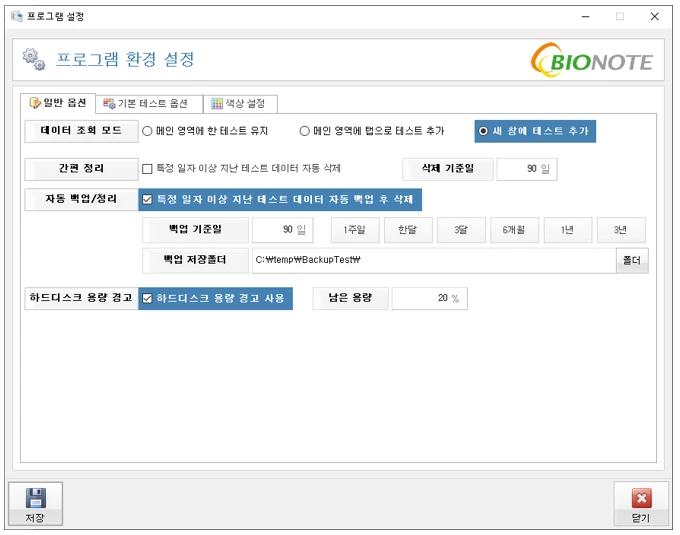
Task: Click the backup folder path field
Action: point(434,260)
